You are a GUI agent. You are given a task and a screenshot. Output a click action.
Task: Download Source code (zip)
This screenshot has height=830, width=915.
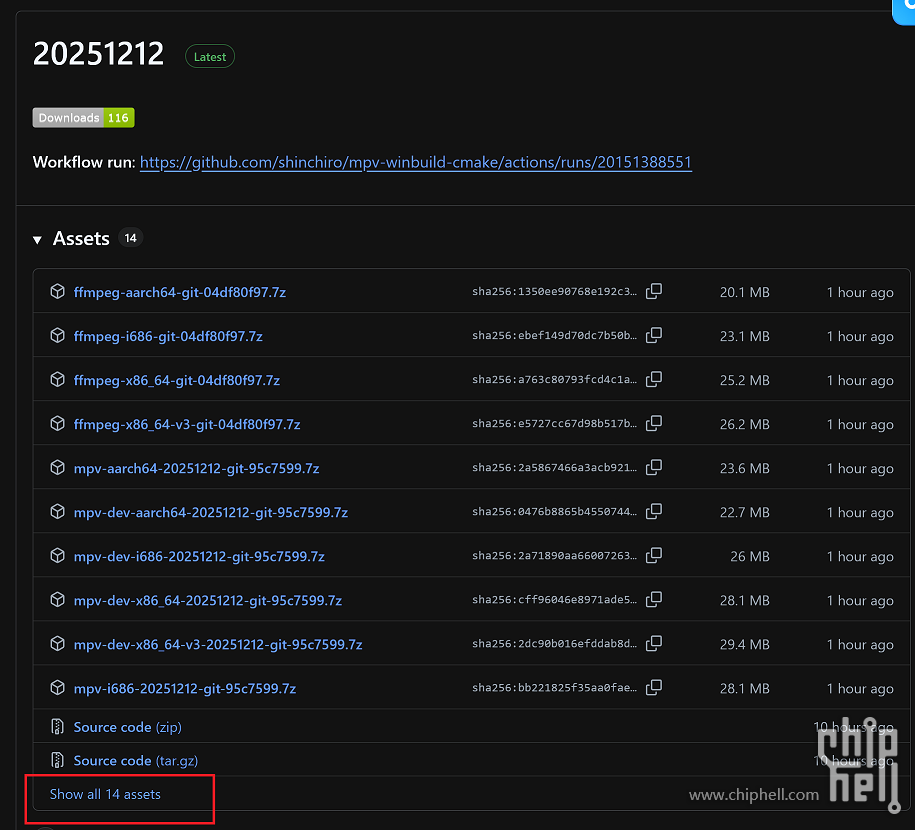coord(127,727)
